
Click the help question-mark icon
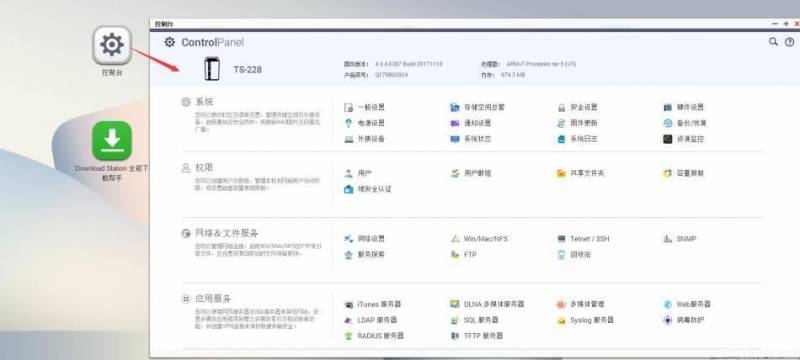coord(789,42)
